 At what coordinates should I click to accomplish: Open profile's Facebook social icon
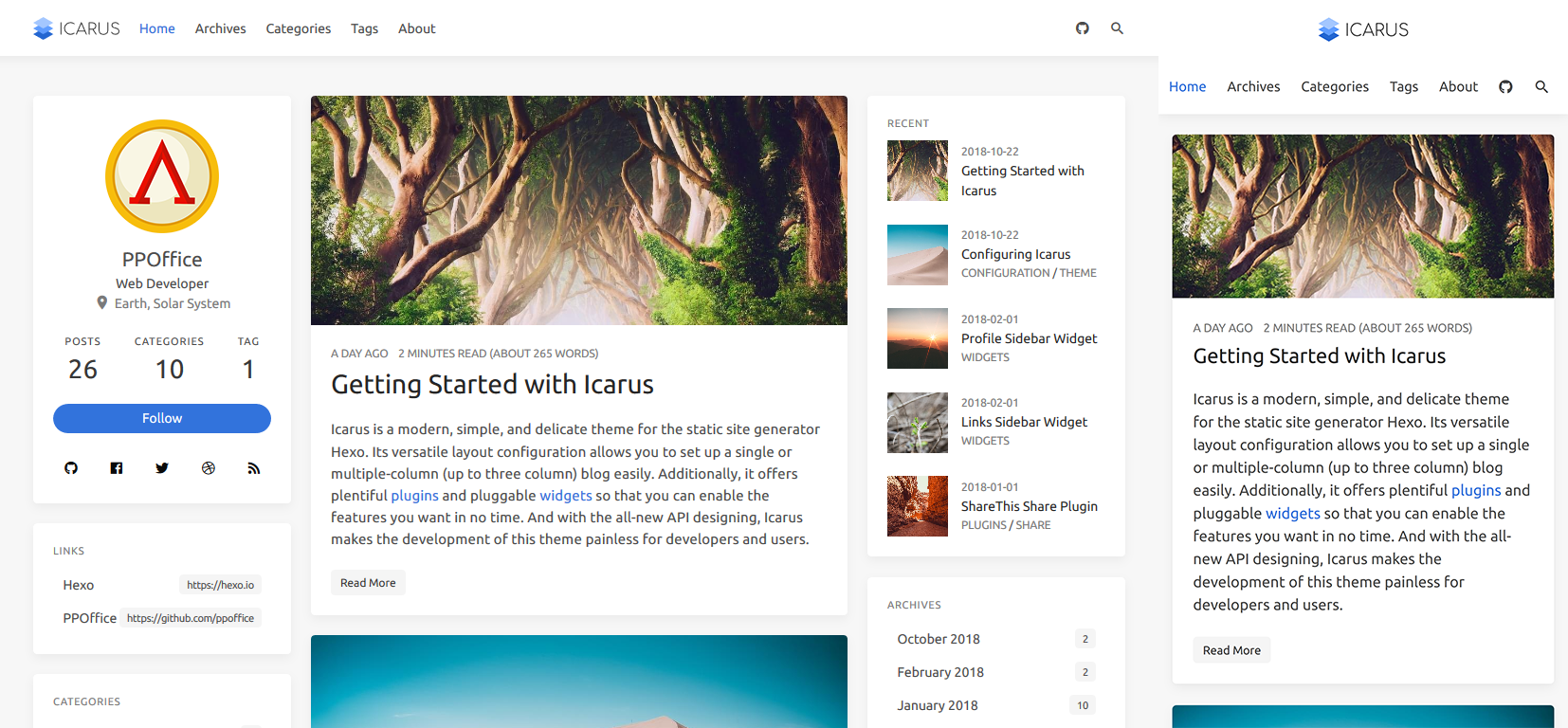[x=117, y=468]
